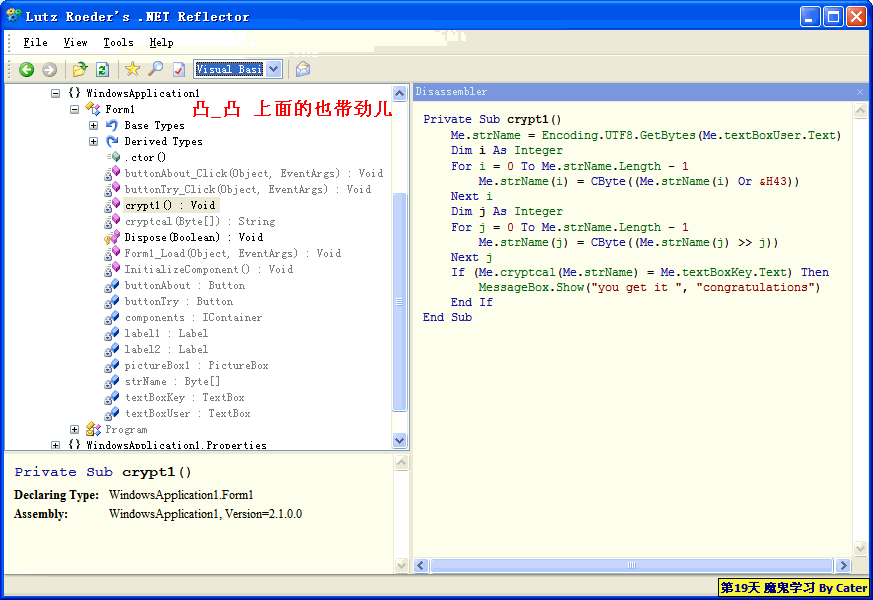Open the Tools menu
The width and height of the screenshot is (873, 600).
pos(118,42)
